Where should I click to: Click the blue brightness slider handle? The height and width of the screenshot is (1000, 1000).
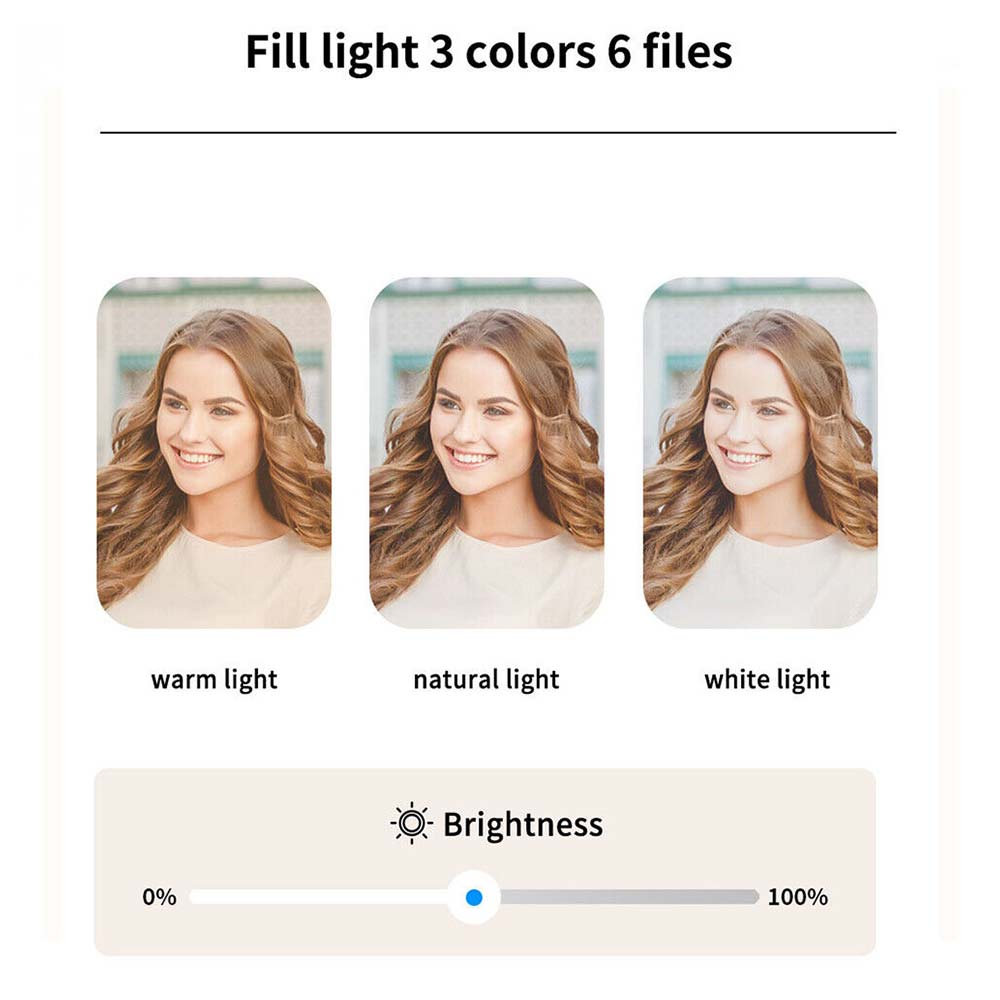[474, 897]
